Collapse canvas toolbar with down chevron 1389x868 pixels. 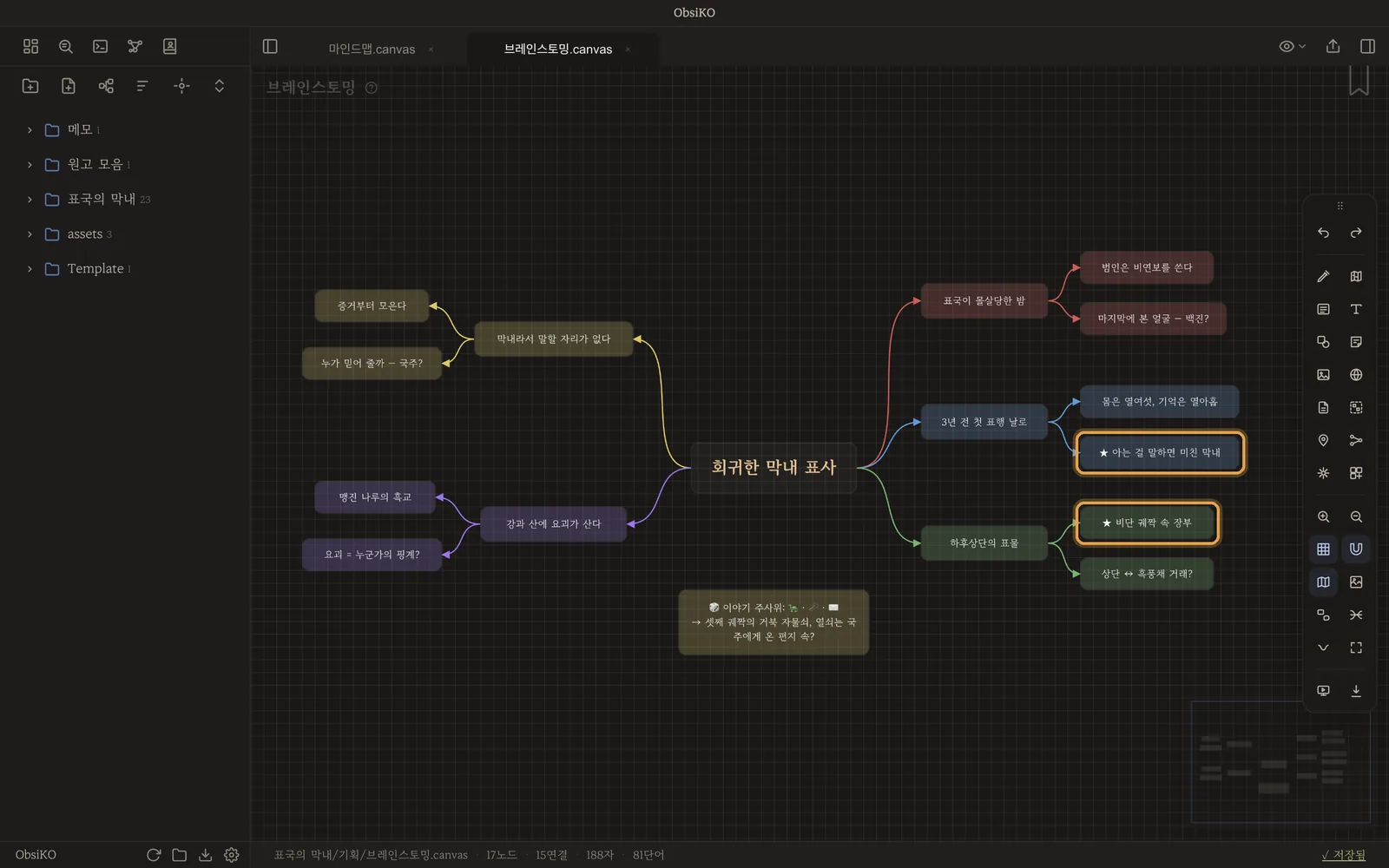point(1323,648)
